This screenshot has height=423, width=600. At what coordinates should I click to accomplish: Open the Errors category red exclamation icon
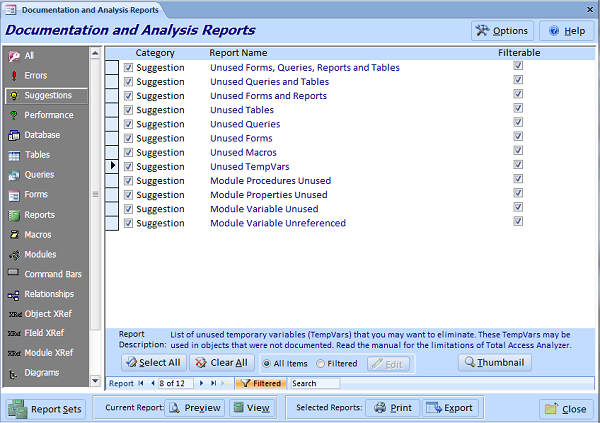(x=14, y=76)
